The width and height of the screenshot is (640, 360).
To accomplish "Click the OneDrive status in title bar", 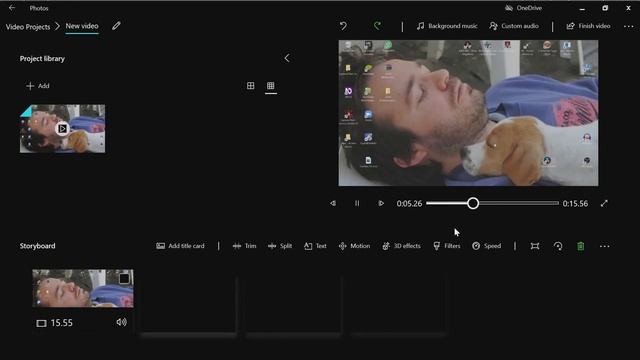I will click(x=524, y=8).
